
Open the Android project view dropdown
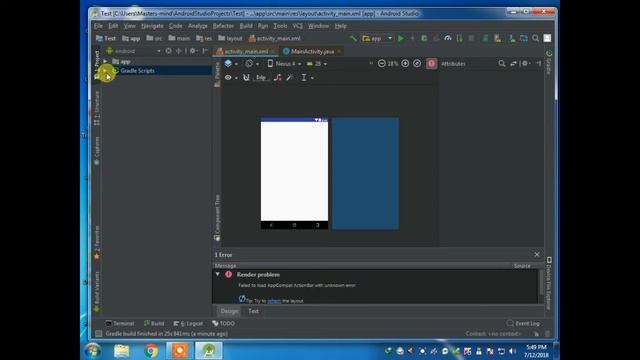point(133,51)
